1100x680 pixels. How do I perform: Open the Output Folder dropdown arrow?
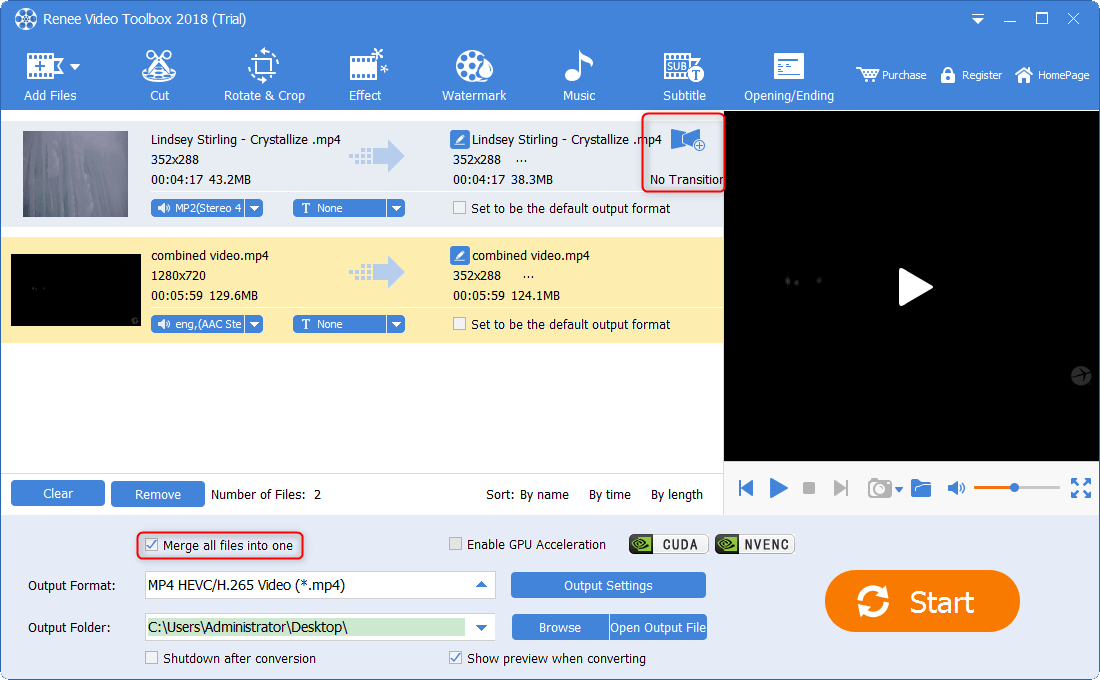[482, 628]
